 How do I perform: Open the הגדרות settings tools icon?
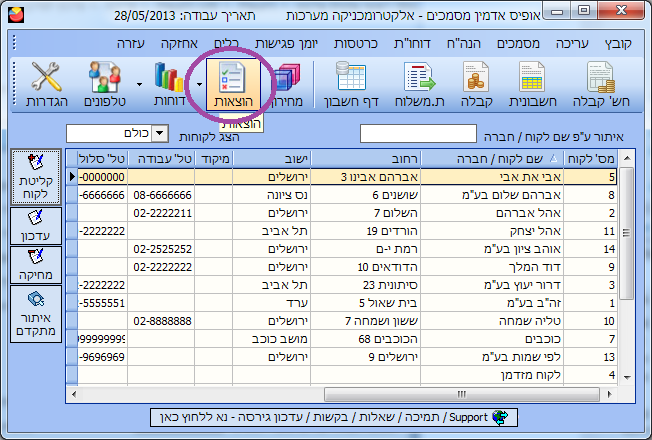click(47, 84)
